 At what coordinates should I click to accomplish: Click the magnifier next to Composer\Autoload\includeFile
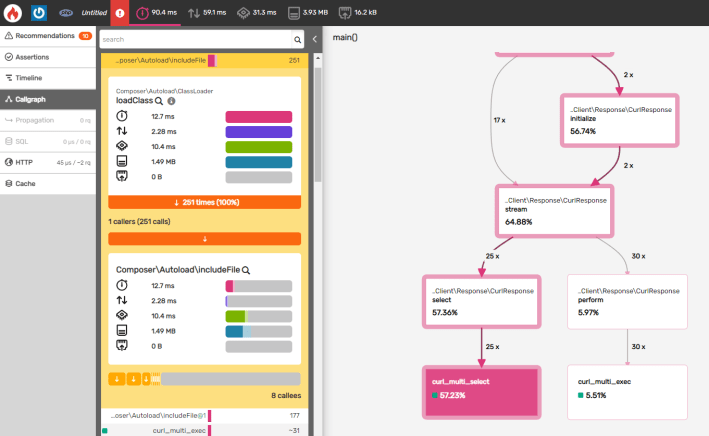pyautogui.click(x=246, y=270)
